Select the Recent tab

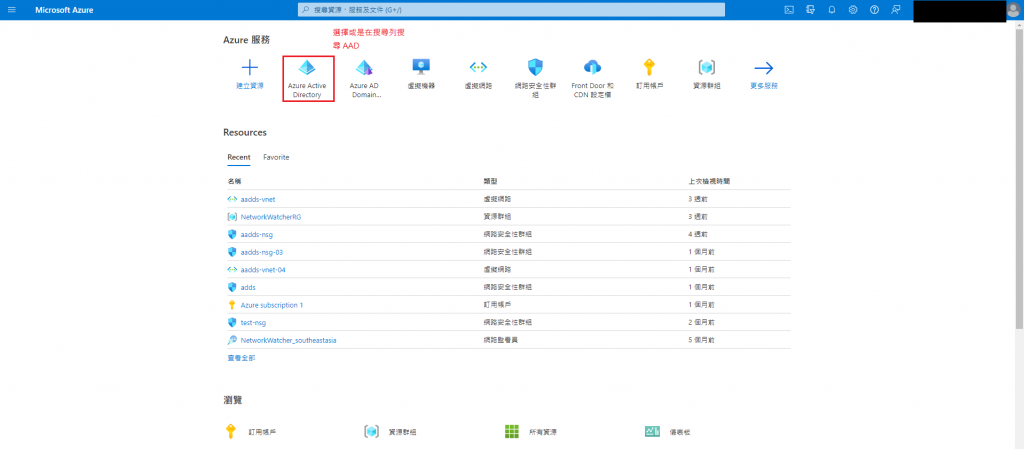coord(238,157)
